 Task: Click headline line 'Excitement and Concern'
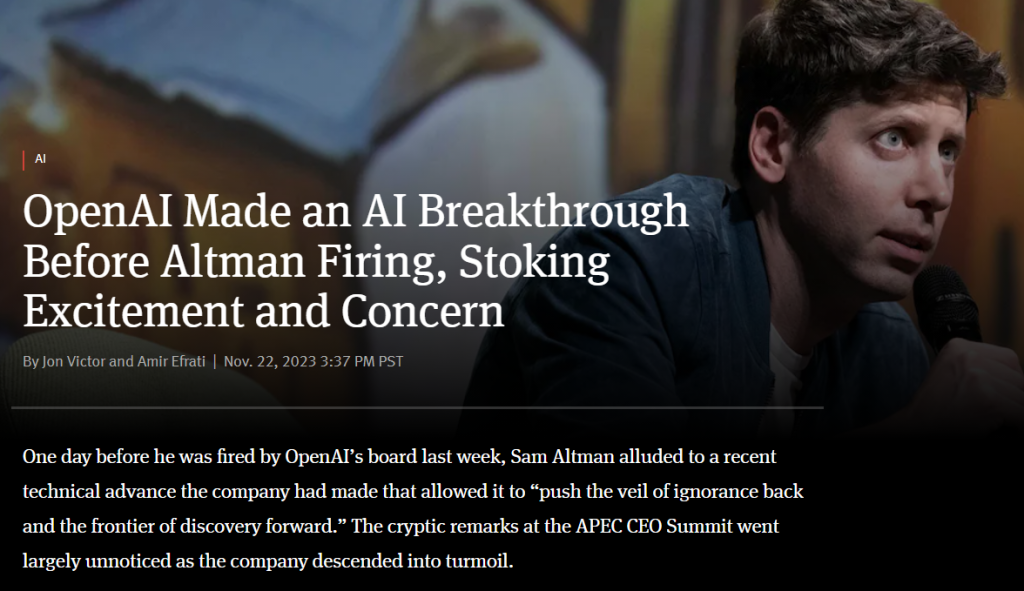pos(264,310)
